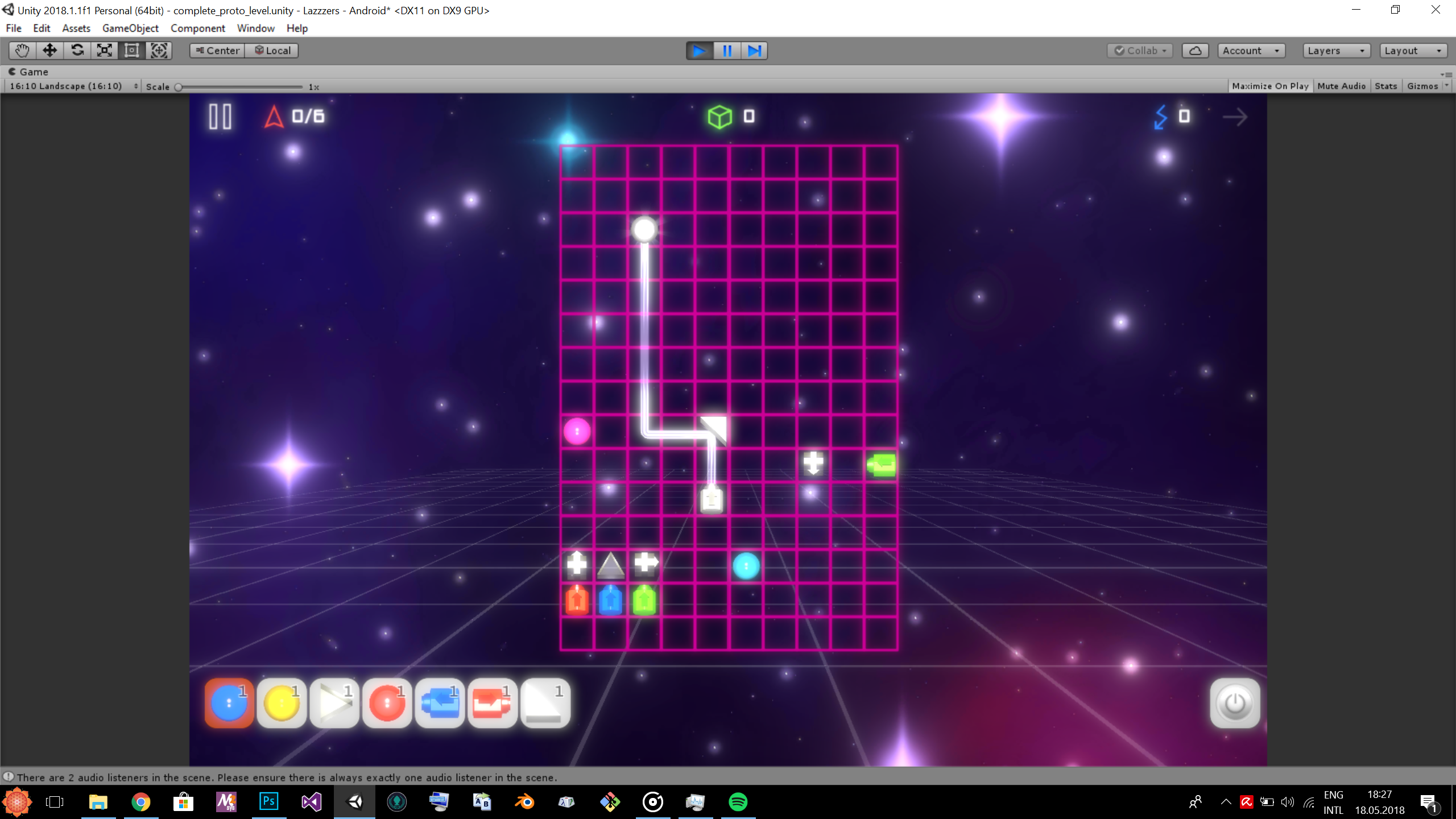Open the GameObject menu

pyautogui.click(x=130, y=28)
